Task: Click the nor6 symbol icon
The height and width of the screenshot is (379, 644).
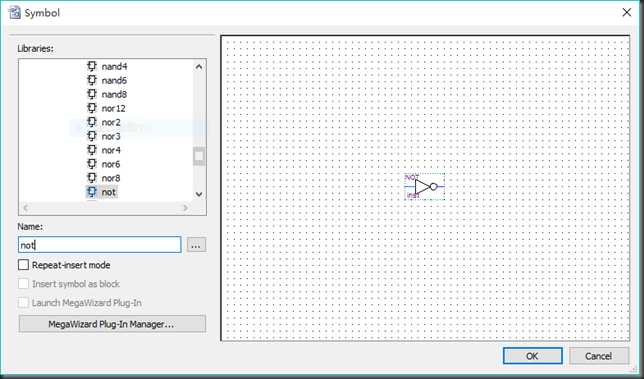Action: tap(92, 164)
